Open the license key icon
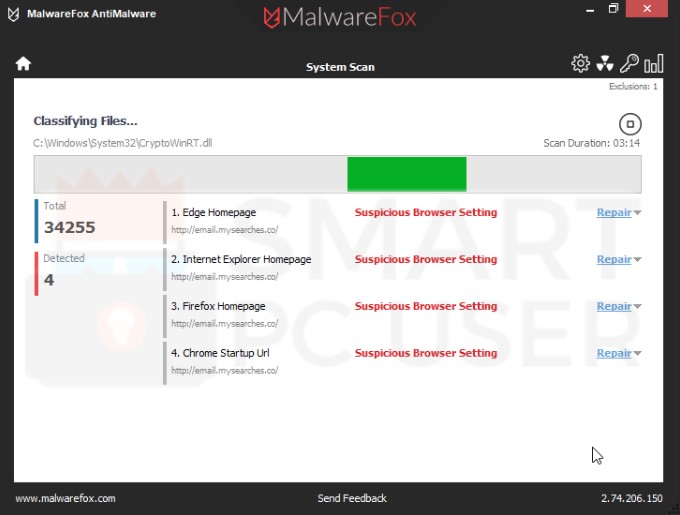Viewport: 680px width, 515px height. click(x=629, y=63)
